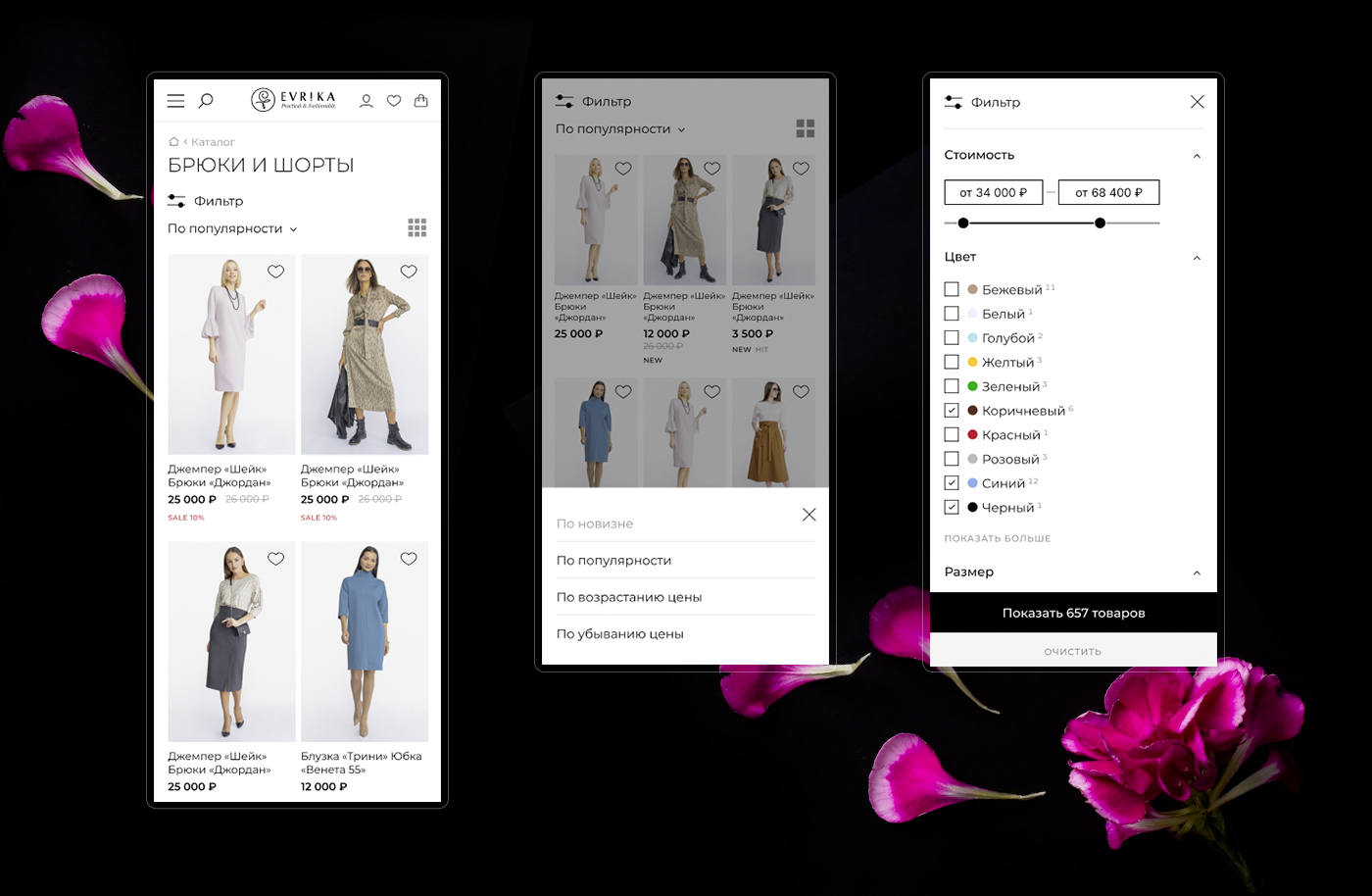Uncheck the Синий color checkbox
Image resolution: width=1372 pixels, height=896 pixels.
click(x=951, y=482)
